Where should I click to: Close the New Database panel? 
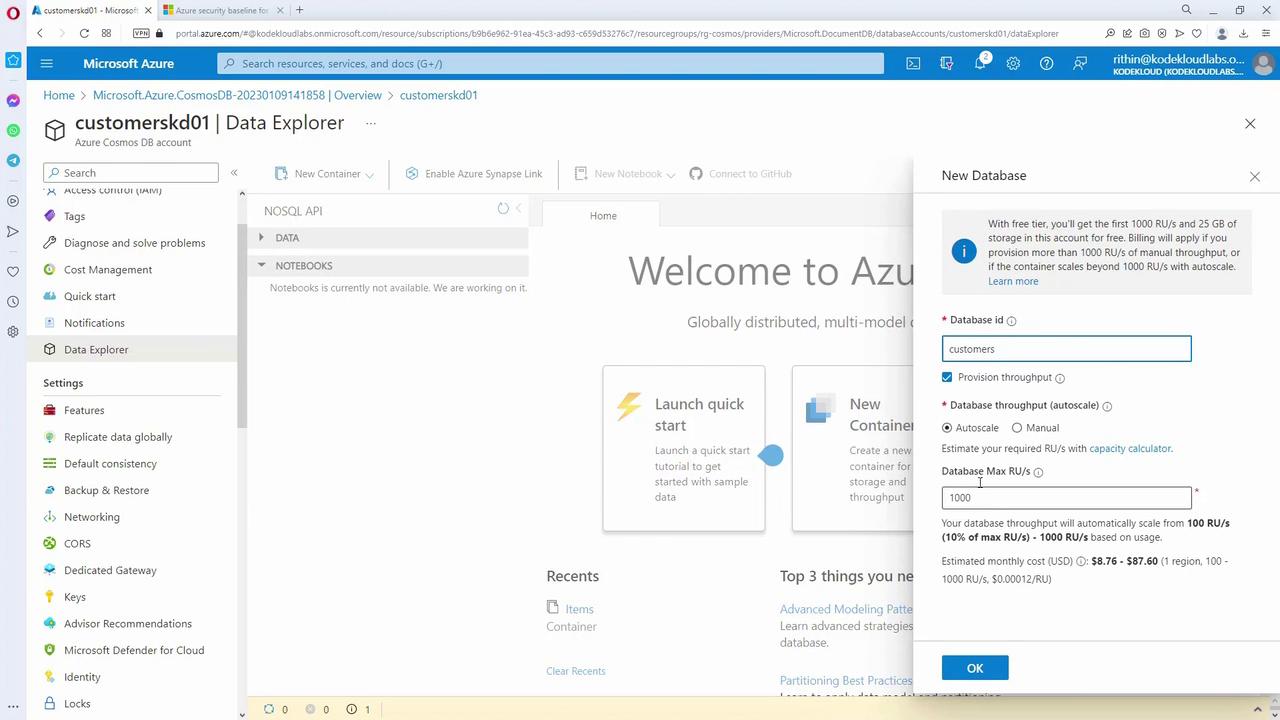point(1255,177)
